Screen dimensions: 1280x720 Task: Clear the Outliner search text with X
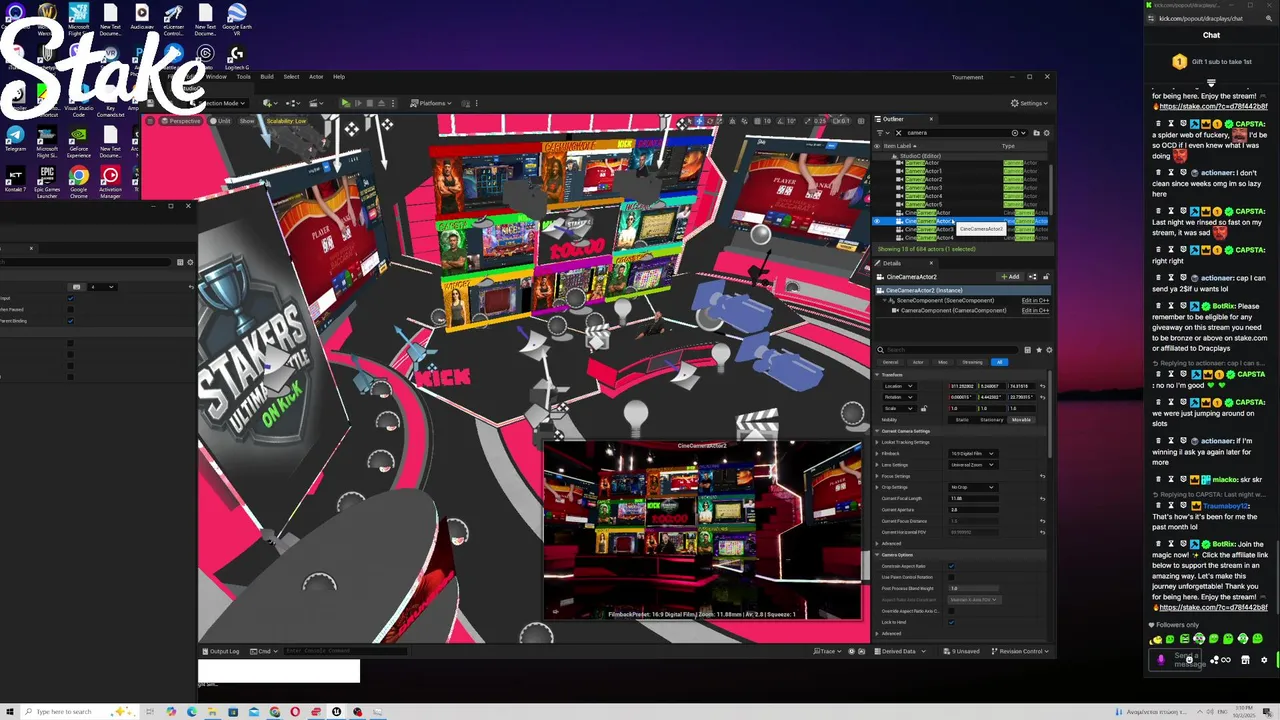[x=899, y=133]
